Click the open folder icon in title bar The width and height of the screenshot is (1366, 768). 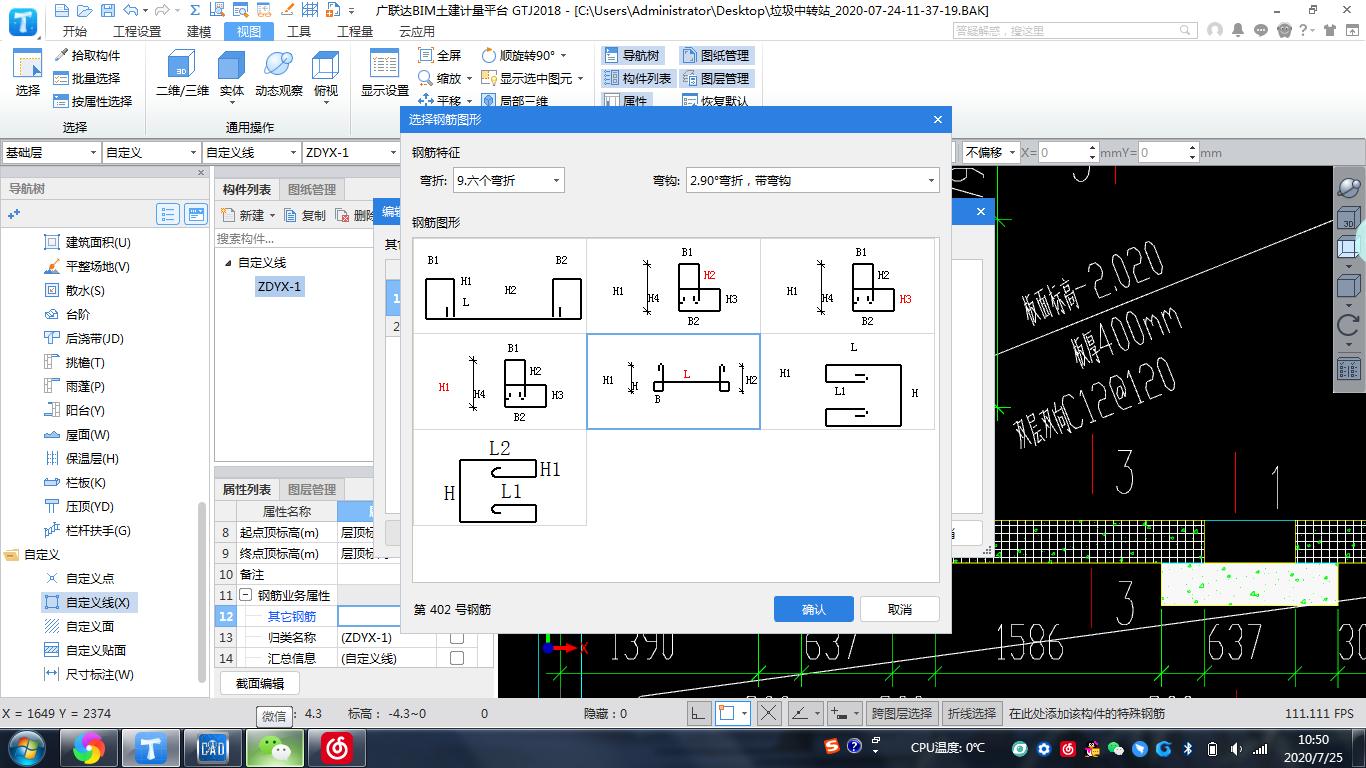[86, 11]
